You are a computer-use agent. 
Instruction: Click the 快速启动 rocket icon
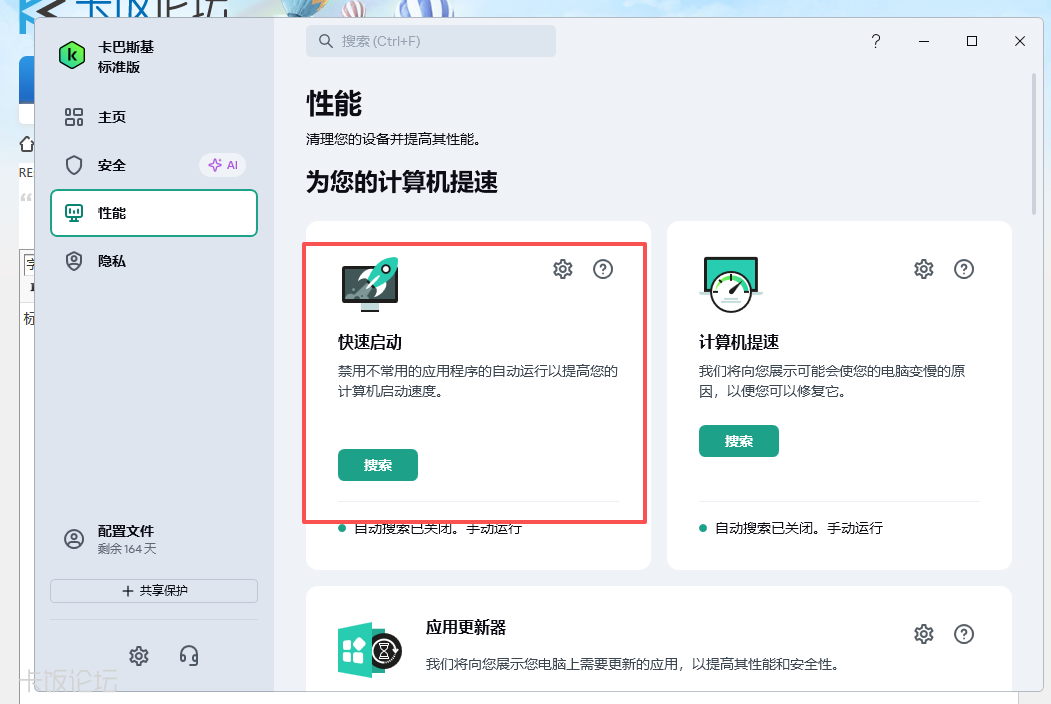(x=370, y=284)
